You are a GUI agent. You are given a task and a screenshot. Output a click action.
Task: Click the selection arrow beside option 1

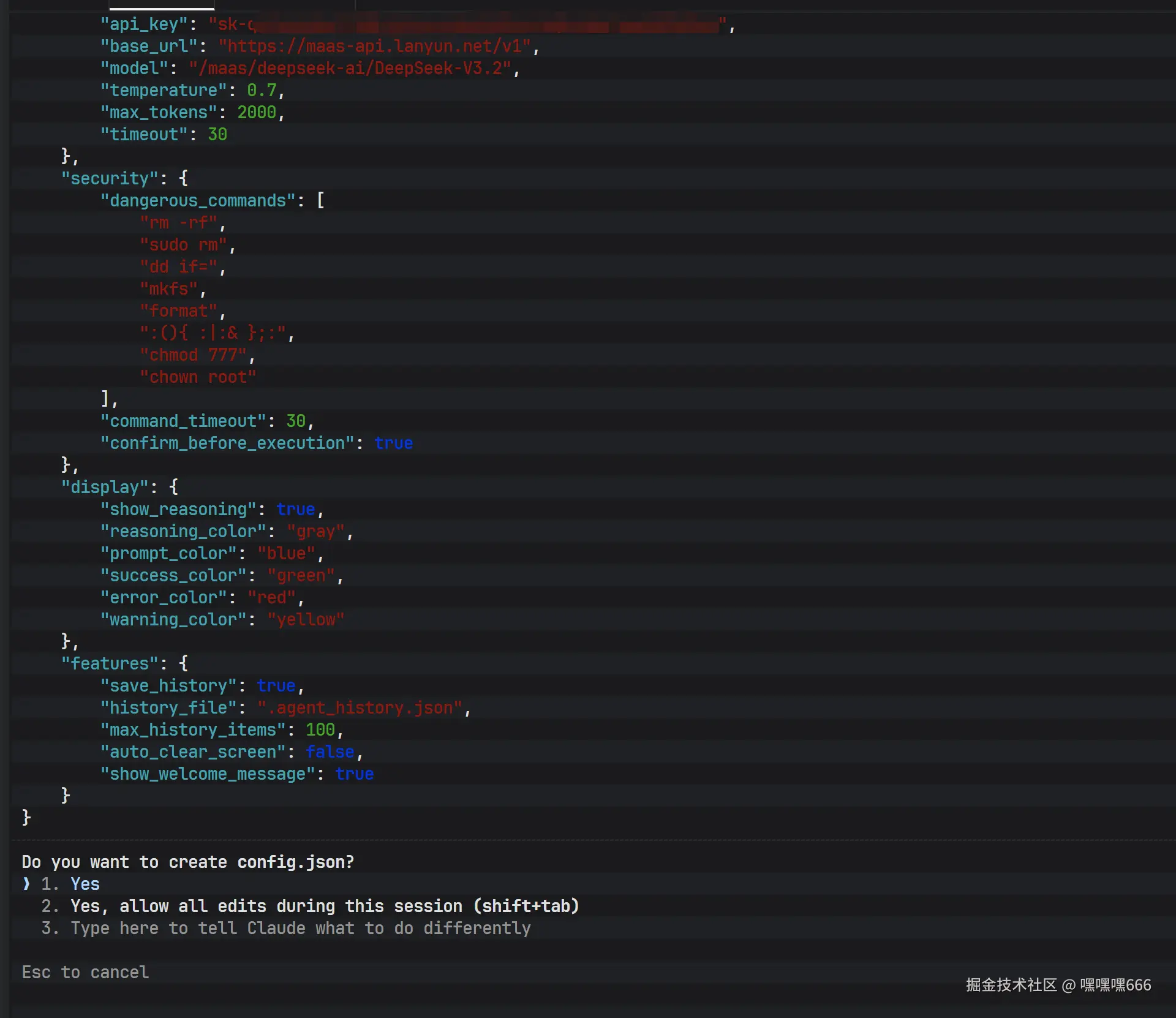point(26,884)
